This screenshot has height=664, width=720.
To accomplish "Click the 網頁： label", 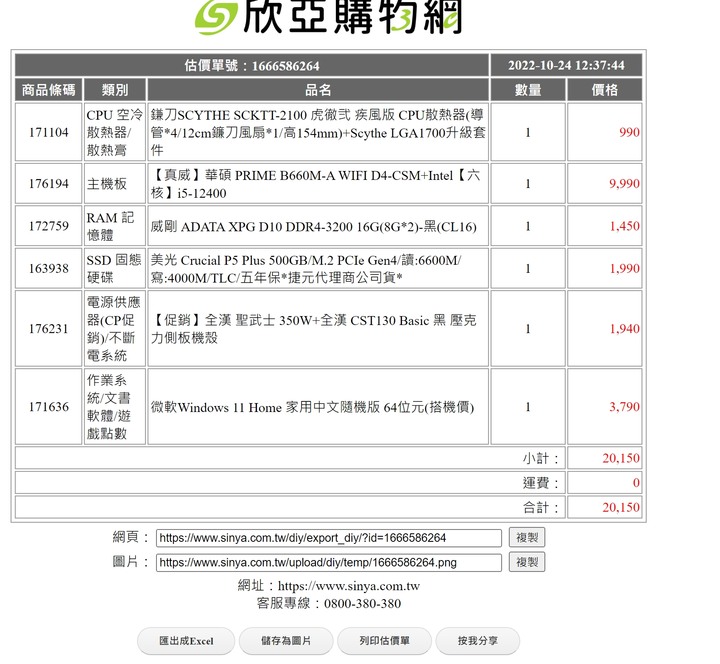I will tap(131, 537).
